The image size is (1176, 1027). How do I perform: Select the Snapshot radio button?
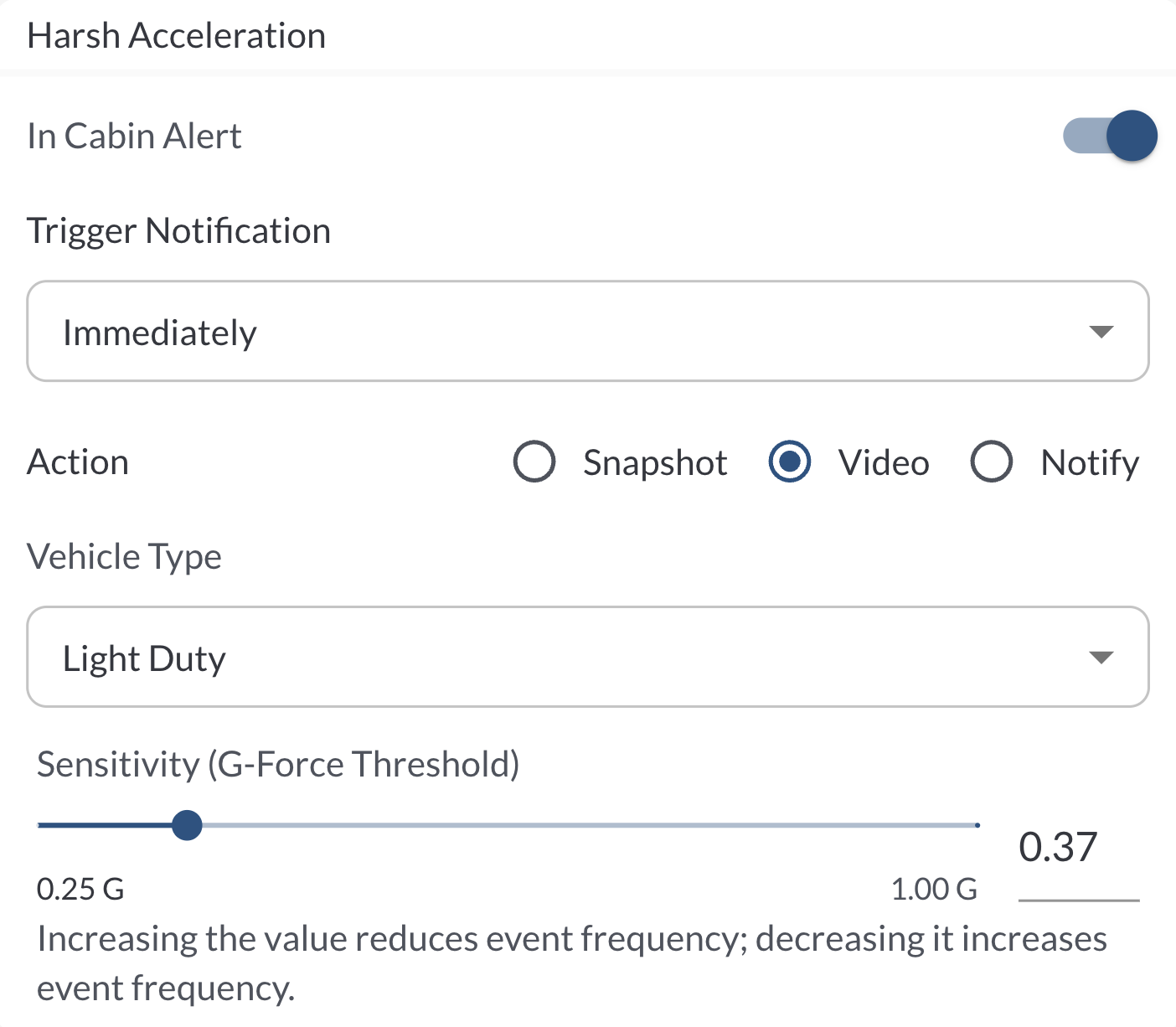click(x=534, y=462)
